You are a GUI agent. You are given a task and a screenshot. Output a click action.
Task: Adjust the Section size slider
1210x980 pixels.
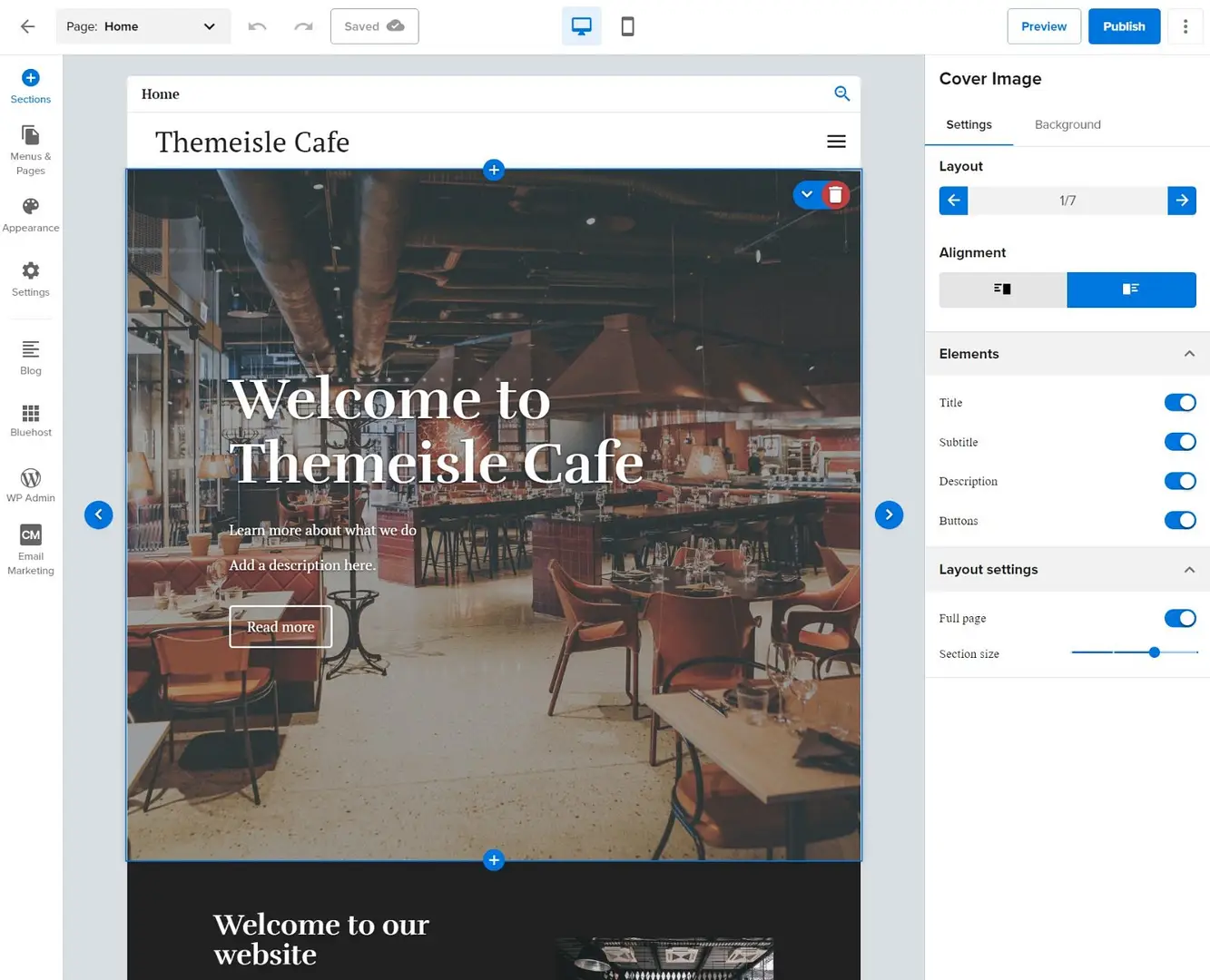[x=1154, y=652]
